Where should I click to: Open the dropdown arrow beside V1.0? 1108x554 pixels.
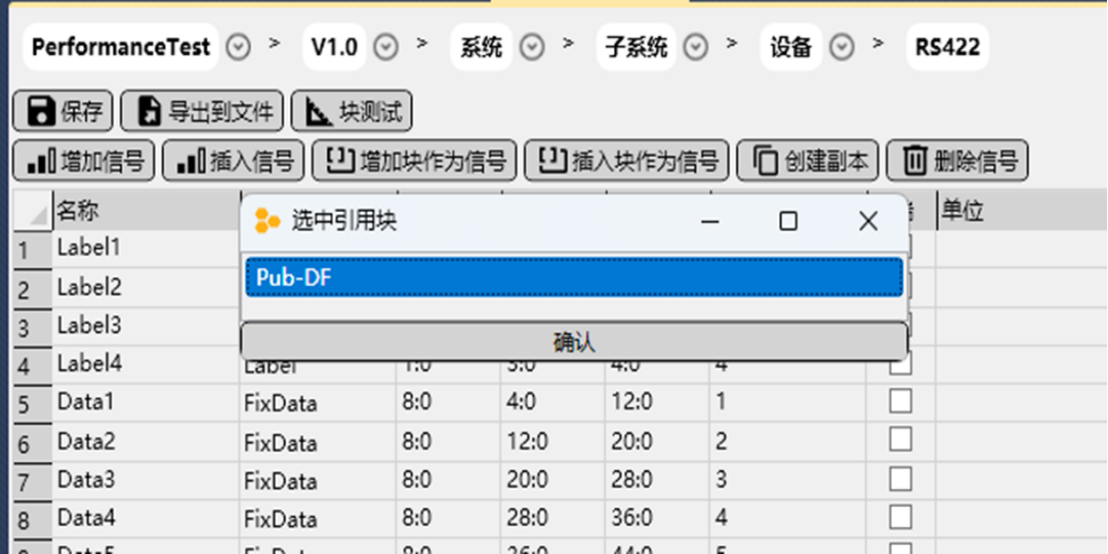[386, 47]
